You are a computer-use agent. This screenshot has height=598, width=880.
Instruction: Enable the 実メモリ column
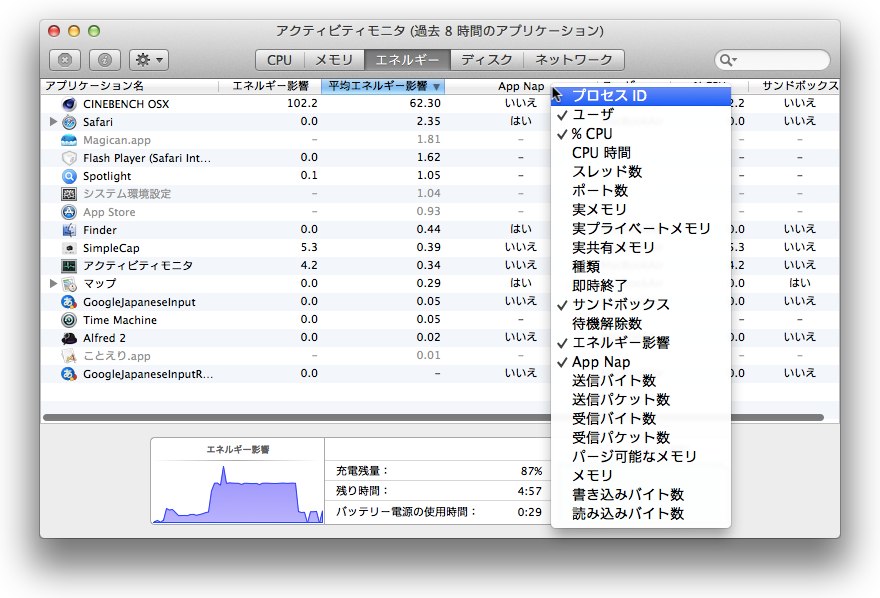point(641,209)
